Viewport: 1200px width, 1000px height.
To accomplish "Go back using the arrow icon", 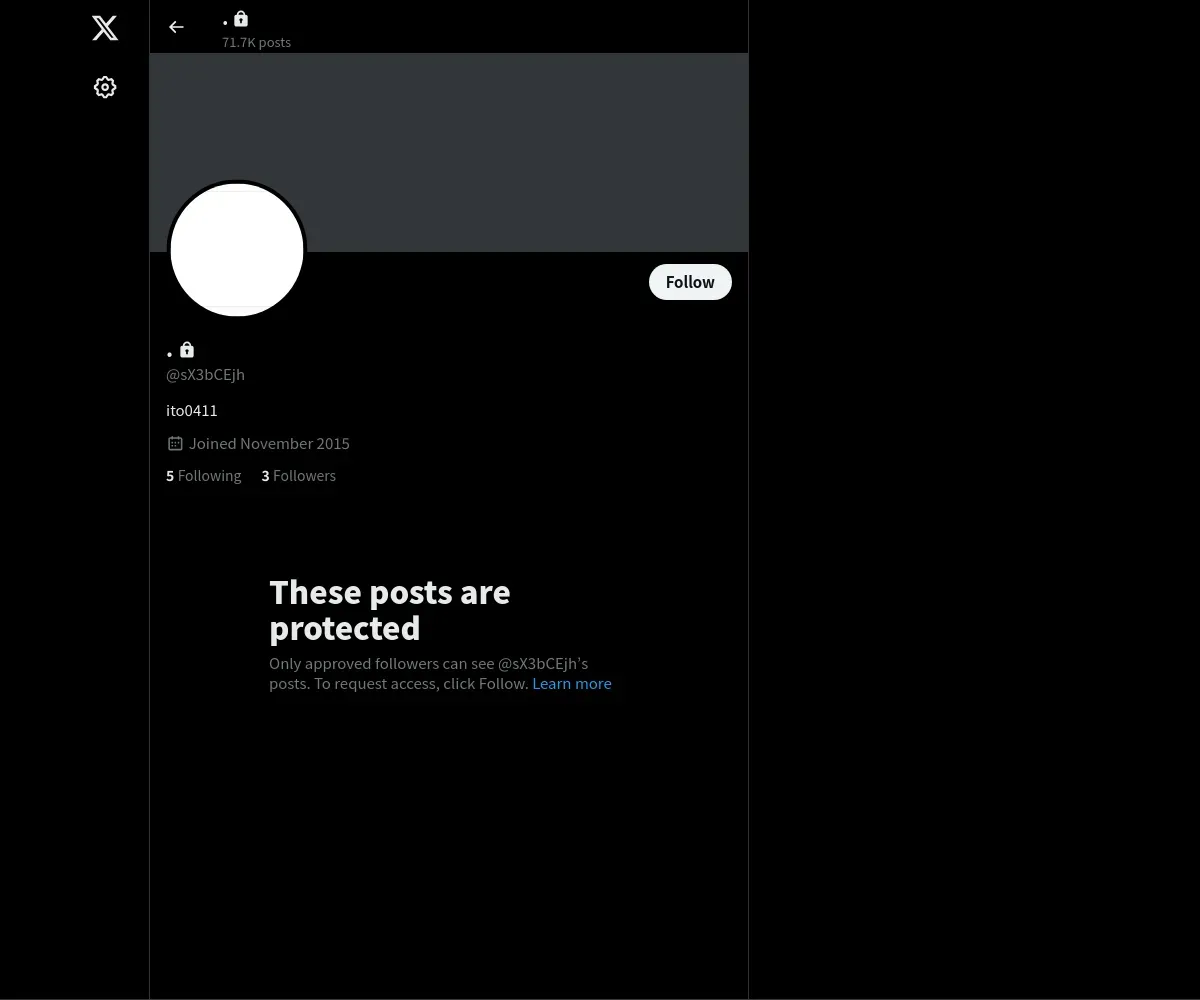I will tap(176, 27).
